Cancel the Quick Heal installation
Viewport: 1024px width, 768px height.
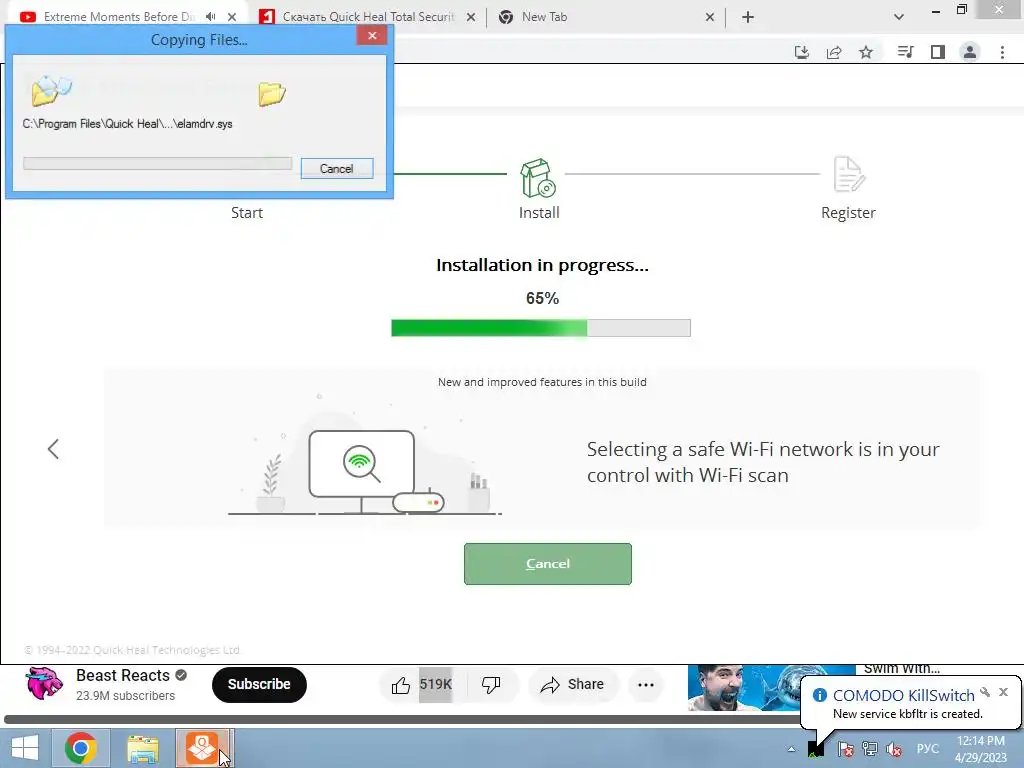[547, 564]
